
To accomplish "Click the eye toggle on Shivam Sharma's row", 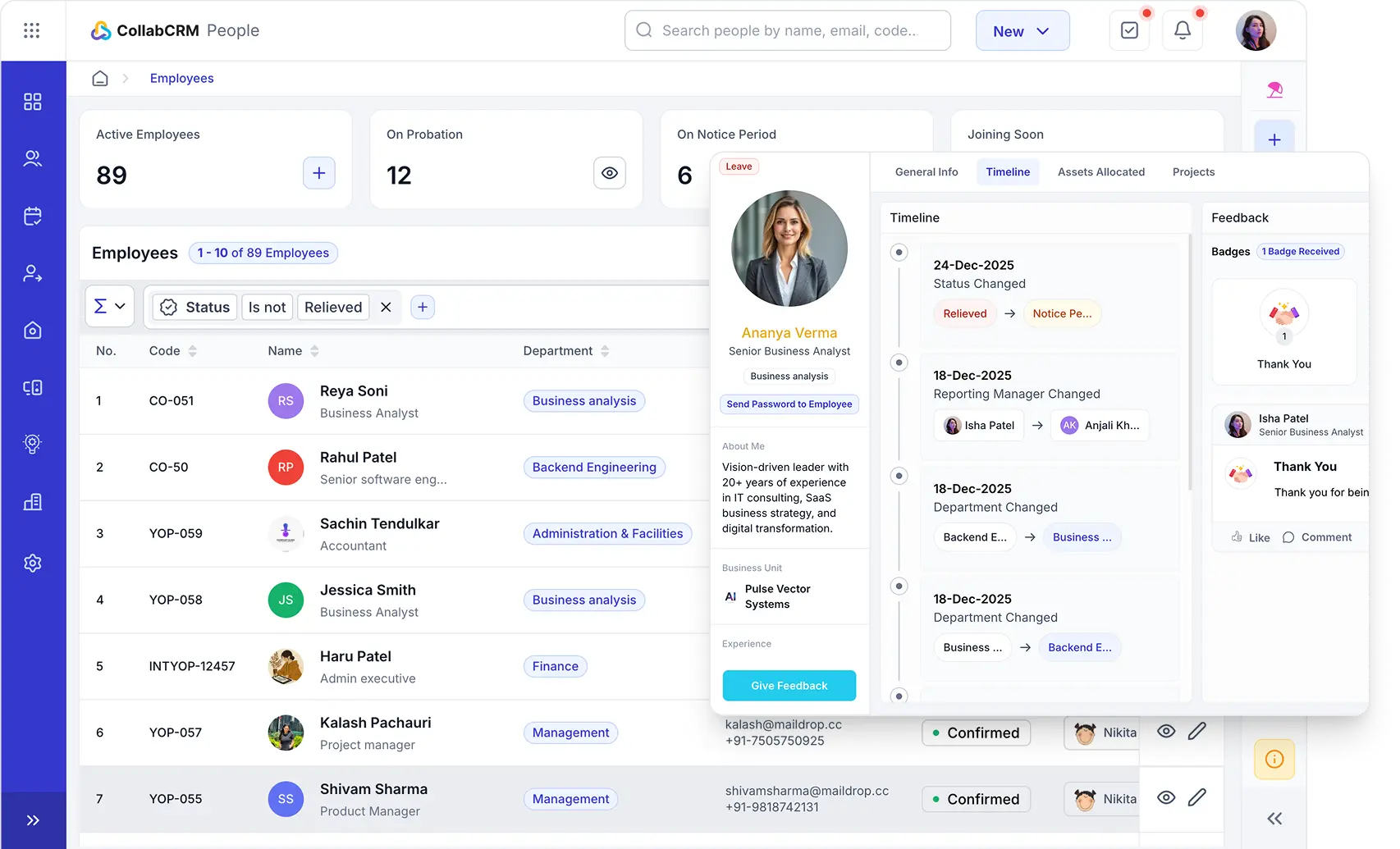I will click(x=1166, y=797).
